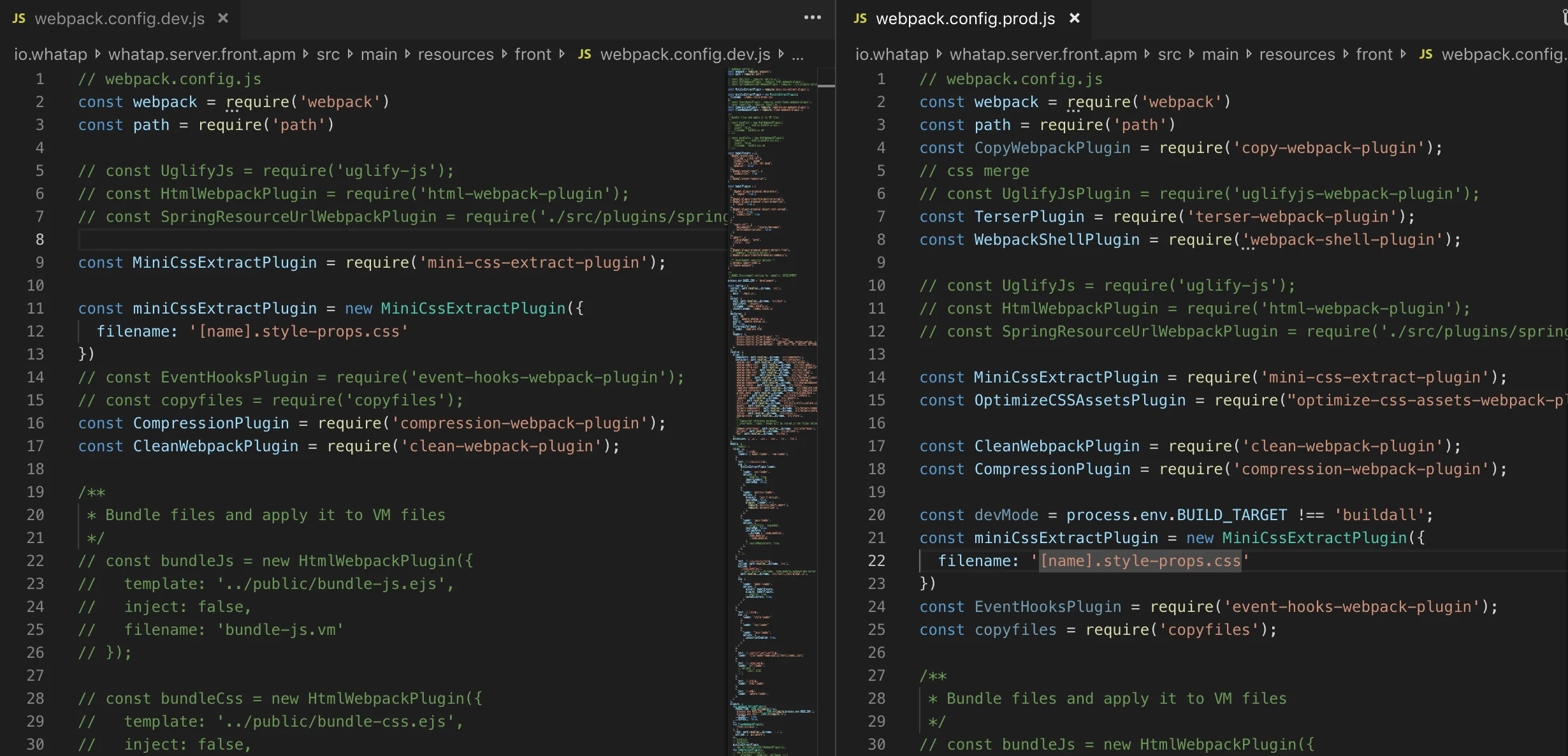Expand chevron after front in right breadcrumb

point(1403,54)
